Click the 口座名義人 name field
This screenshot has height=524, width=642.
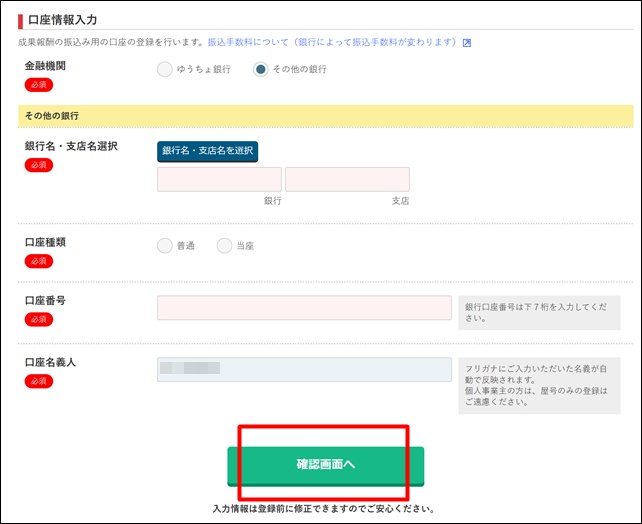(x=304, y=368)
